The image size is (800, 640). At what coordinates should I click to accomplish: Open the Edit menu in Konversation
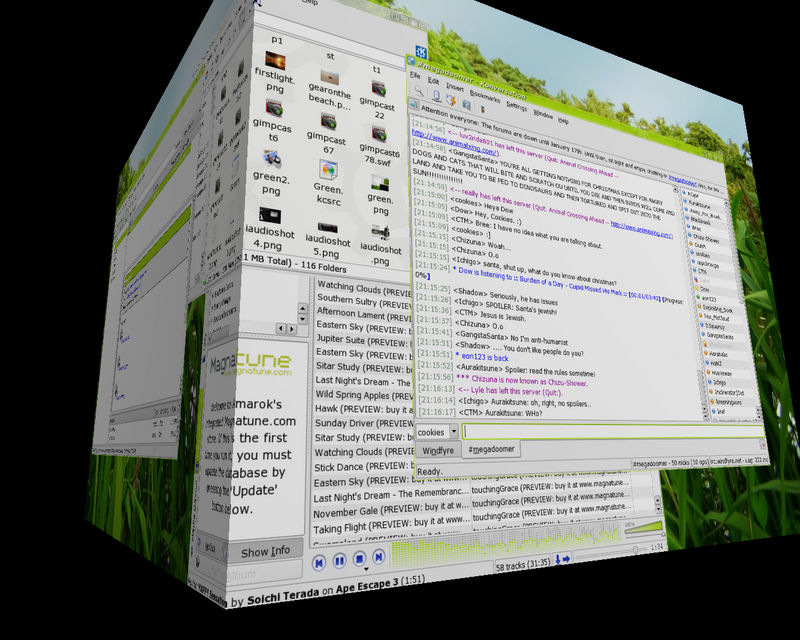click(x=433, y=81)
